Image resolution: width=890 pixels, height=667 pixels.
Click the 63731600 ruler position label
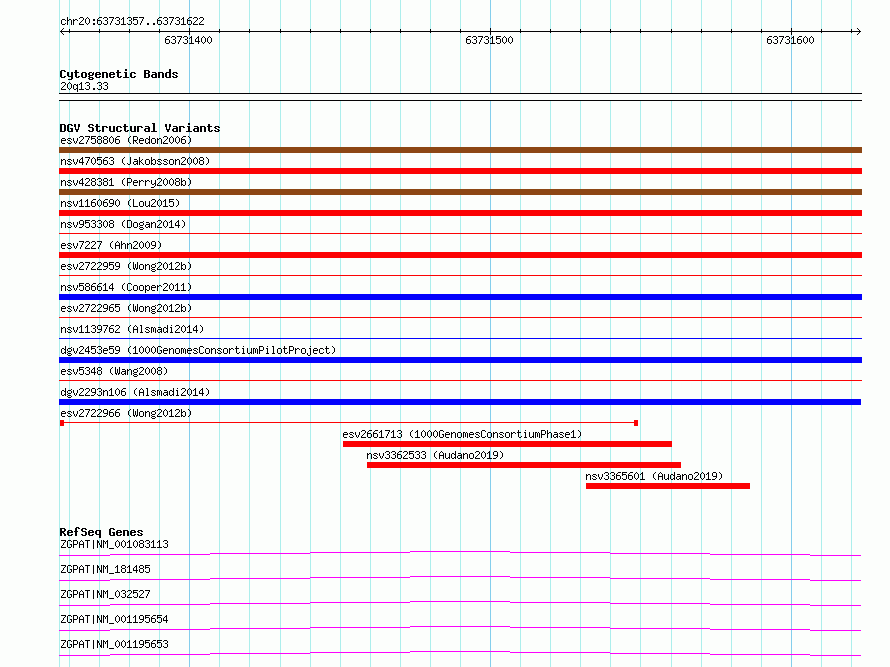(x=790, y=40)
